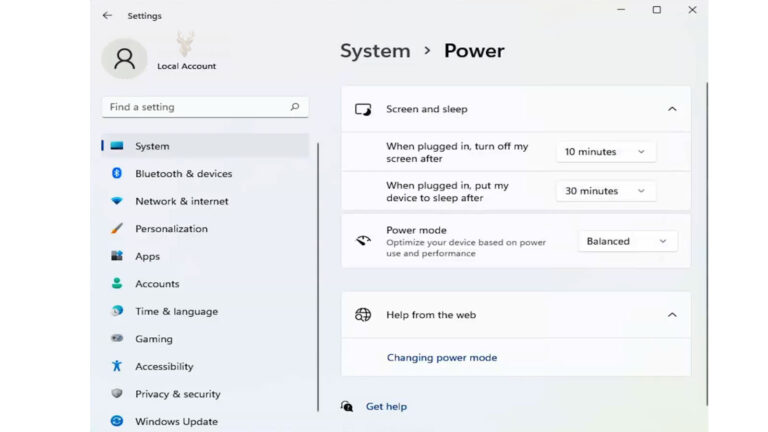Viewport: 768px width, 432px height.
Task: Click the back arrow beside Settings
Action: (x=107, y=16)
